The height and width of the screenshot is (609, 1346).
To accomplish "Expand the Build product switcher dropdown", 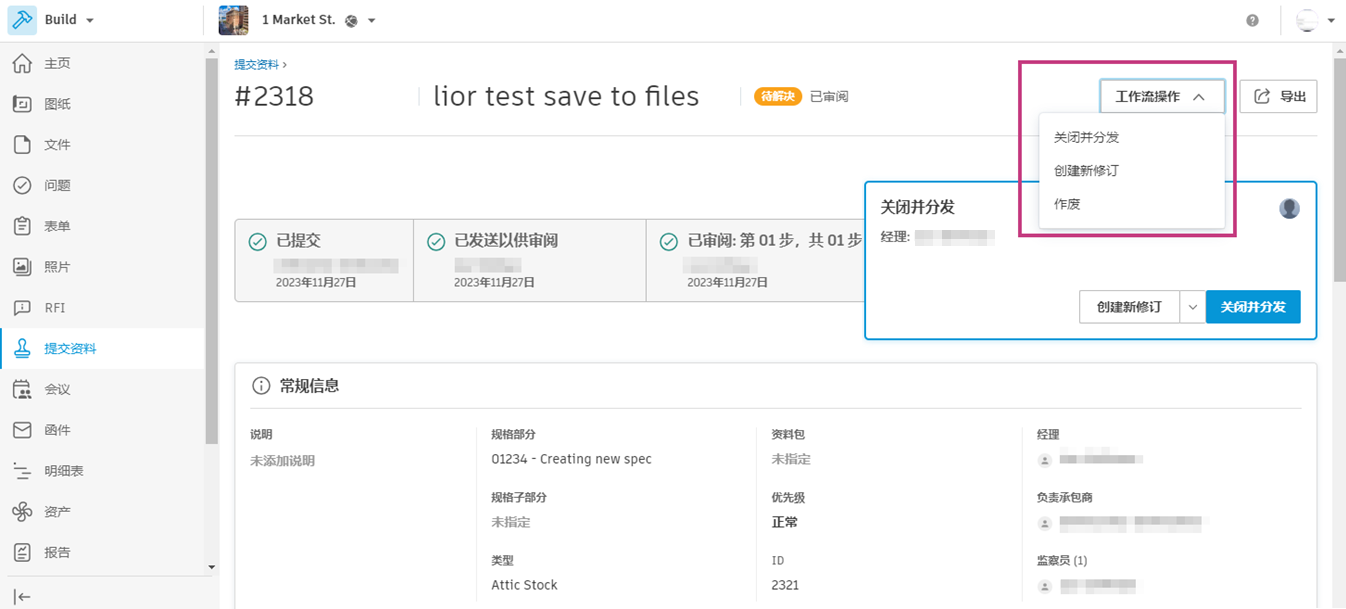I will (90, 21).
